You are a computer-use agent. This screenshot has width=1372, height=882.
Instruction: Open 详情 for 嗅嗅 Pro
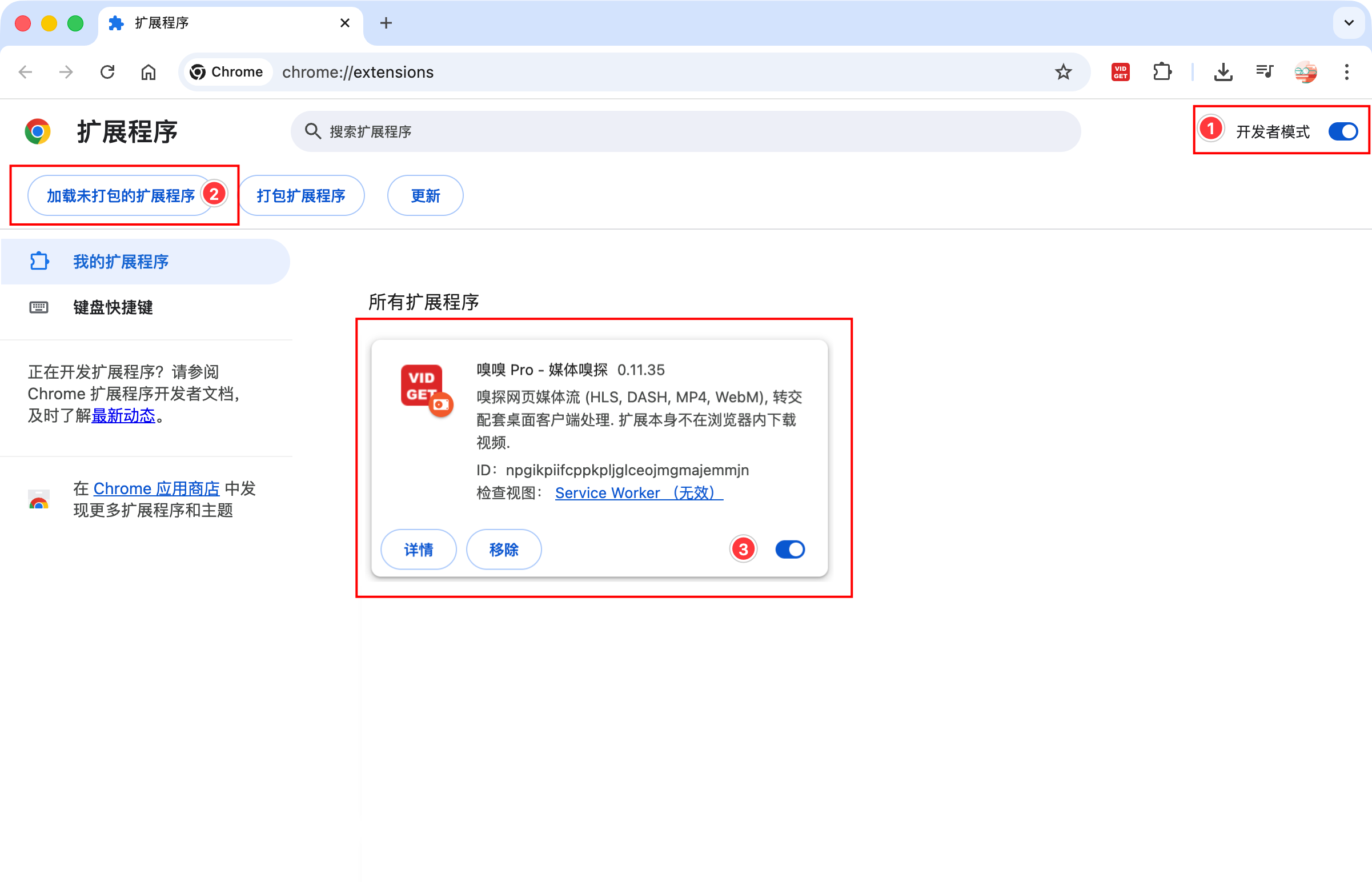[419, 550]
